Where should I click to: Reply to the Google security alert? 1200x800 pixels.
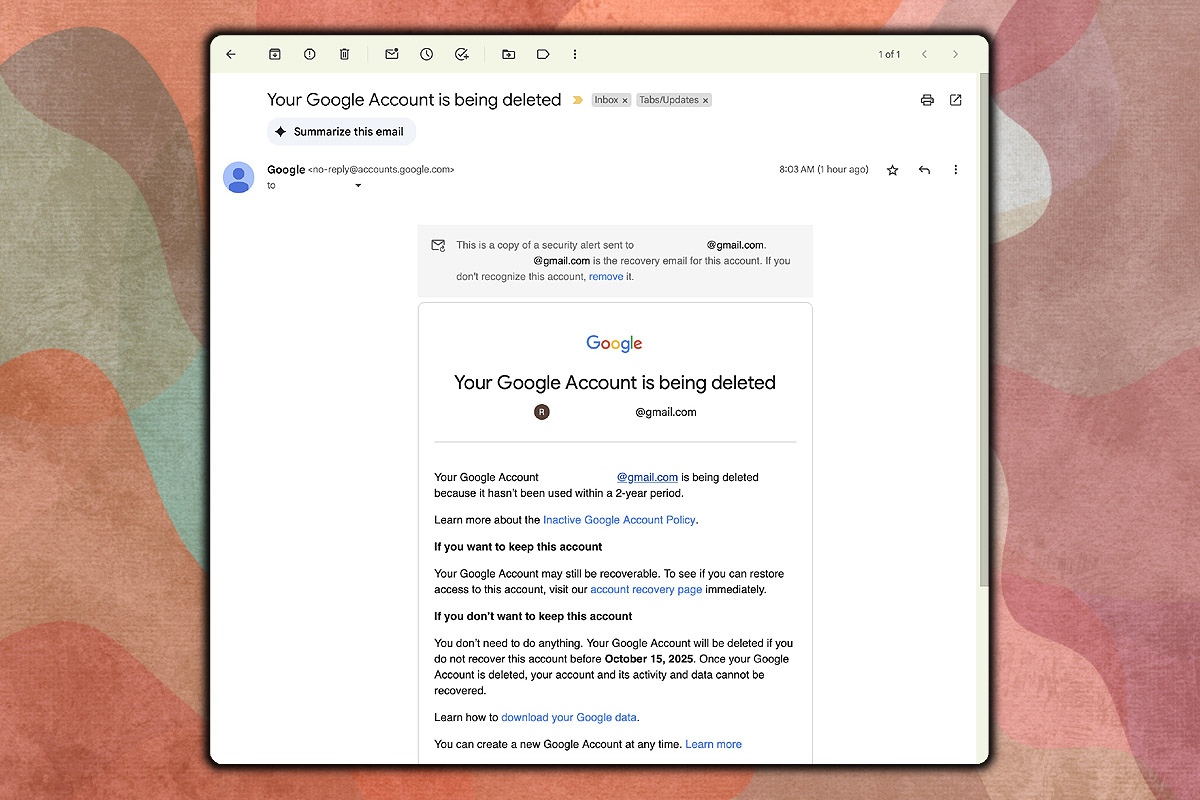pyautogui.click(x=924, y=169)
